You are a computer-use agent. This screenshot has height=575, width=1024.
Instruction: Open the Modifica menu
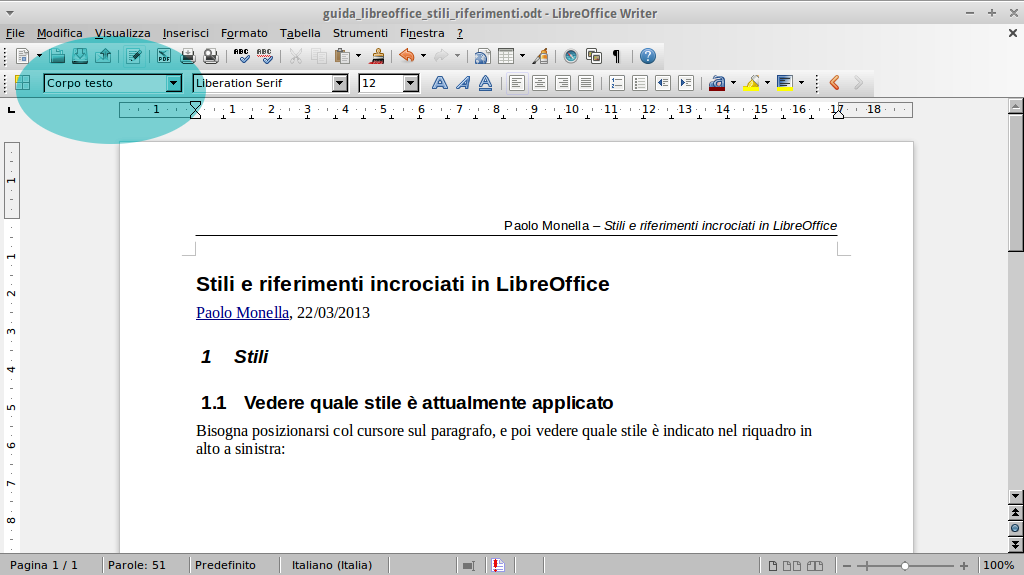(59, 33)
